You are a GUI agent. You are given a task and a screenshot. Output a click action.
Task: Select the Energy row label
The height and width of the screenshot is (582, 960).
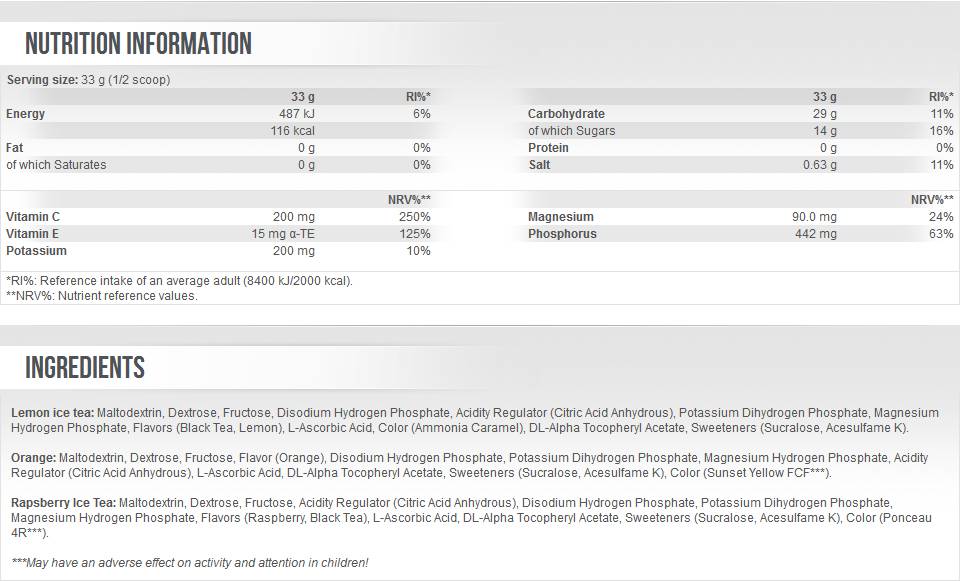pyautogui.click(x=27, y=113)
